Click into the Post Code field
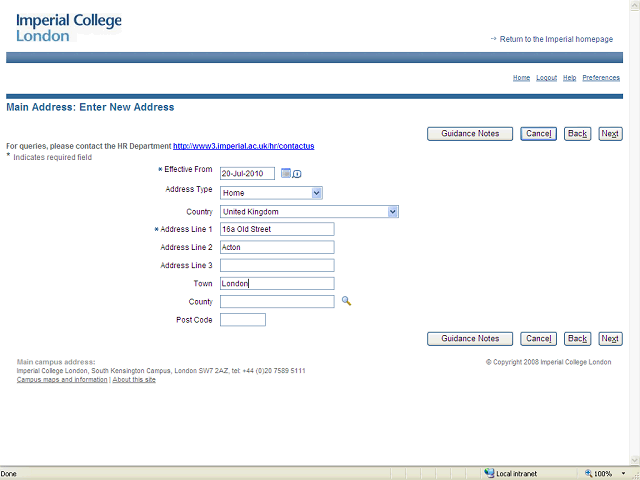Viewport: 640px width, 480px height. click(243, 320)
